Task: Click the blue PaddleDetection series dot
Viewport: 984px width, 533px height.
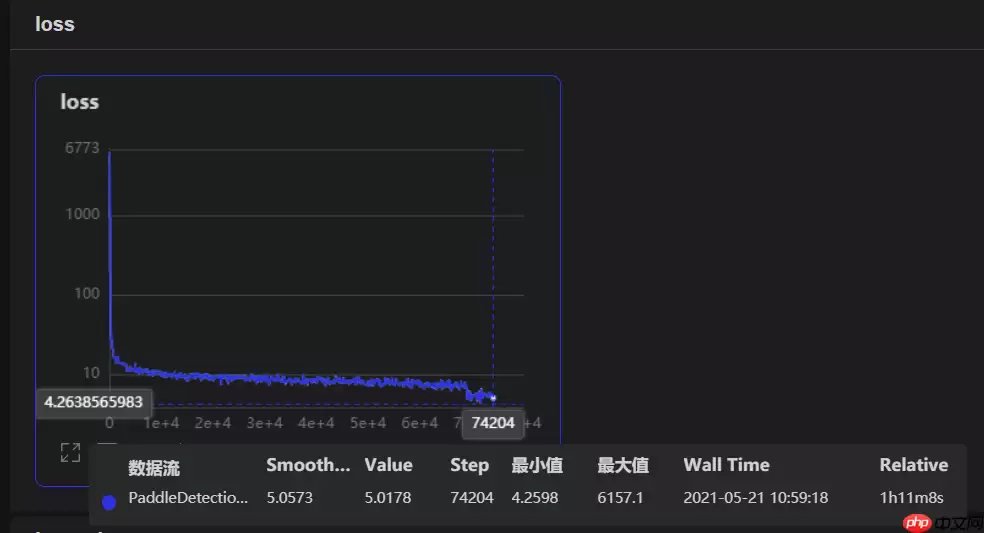Action: [x=109, y=499]
